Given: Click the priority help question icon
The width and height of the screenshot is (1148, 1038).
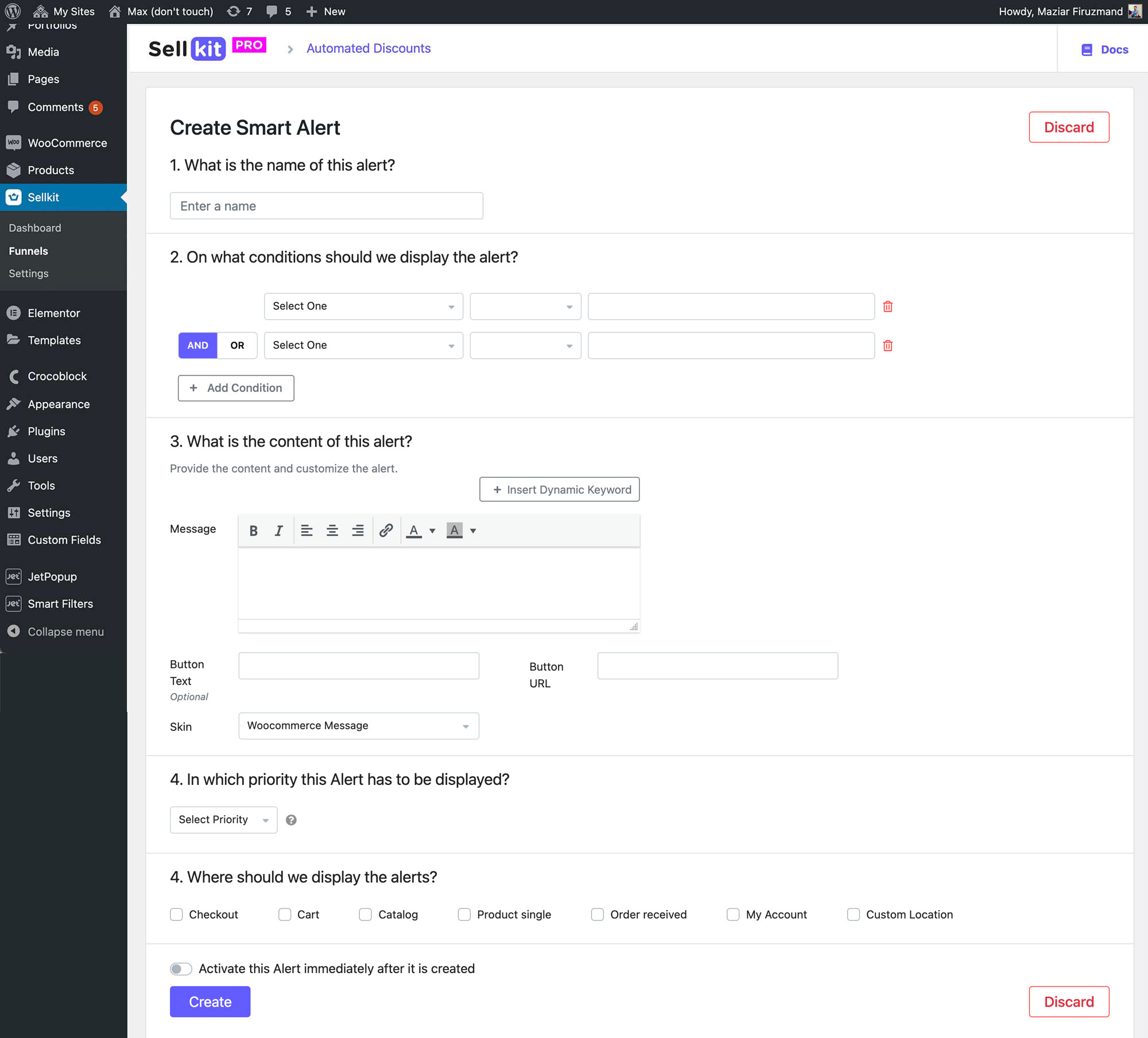Looking at the screenshot, I should pos(291,820).
